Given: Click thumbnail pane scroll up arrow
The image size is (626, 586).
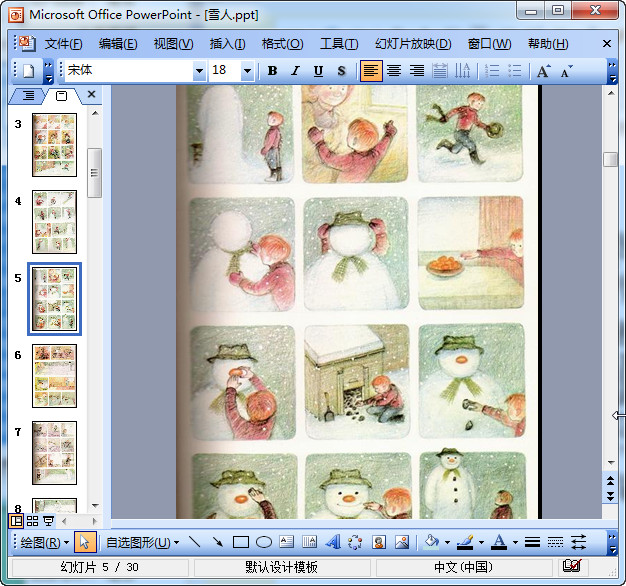Looking at the screenshot, I should (x=95, y=113).
